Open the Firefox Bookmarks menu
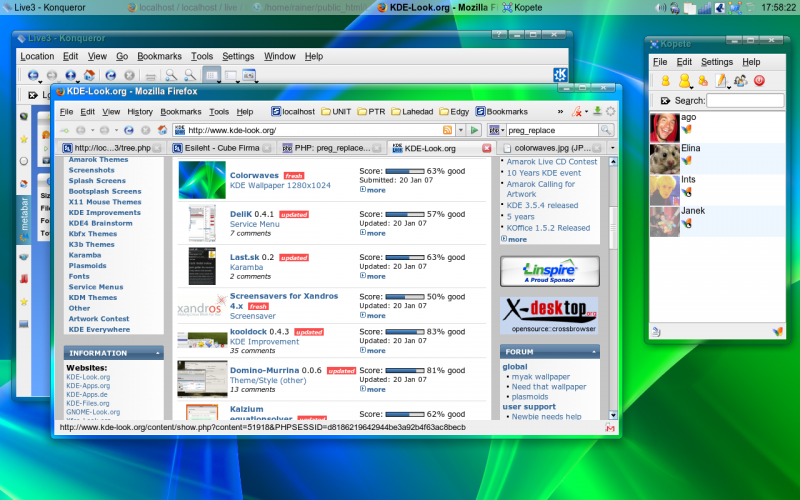The width and height of the screenshot is (800, 500). [x=181, y=112]
